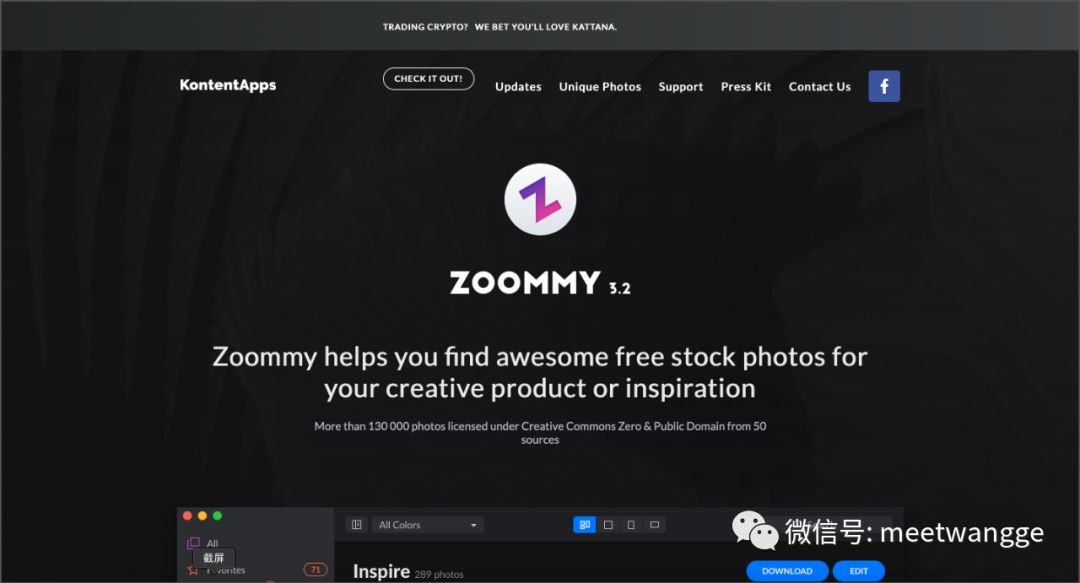Open the Contact Us page
1080x583 pixels.
(820, 87)
